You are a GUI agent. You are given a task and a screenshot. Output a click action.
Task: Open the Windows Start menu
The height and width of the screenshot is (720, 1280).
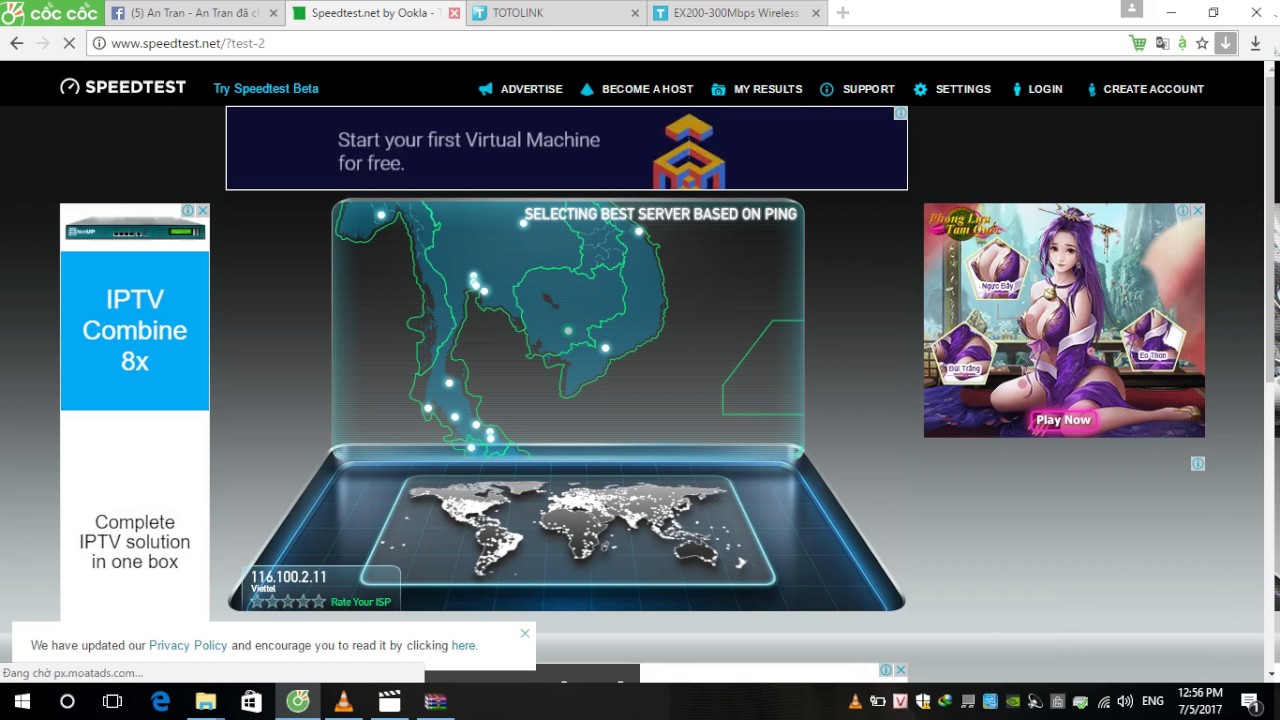21,701
